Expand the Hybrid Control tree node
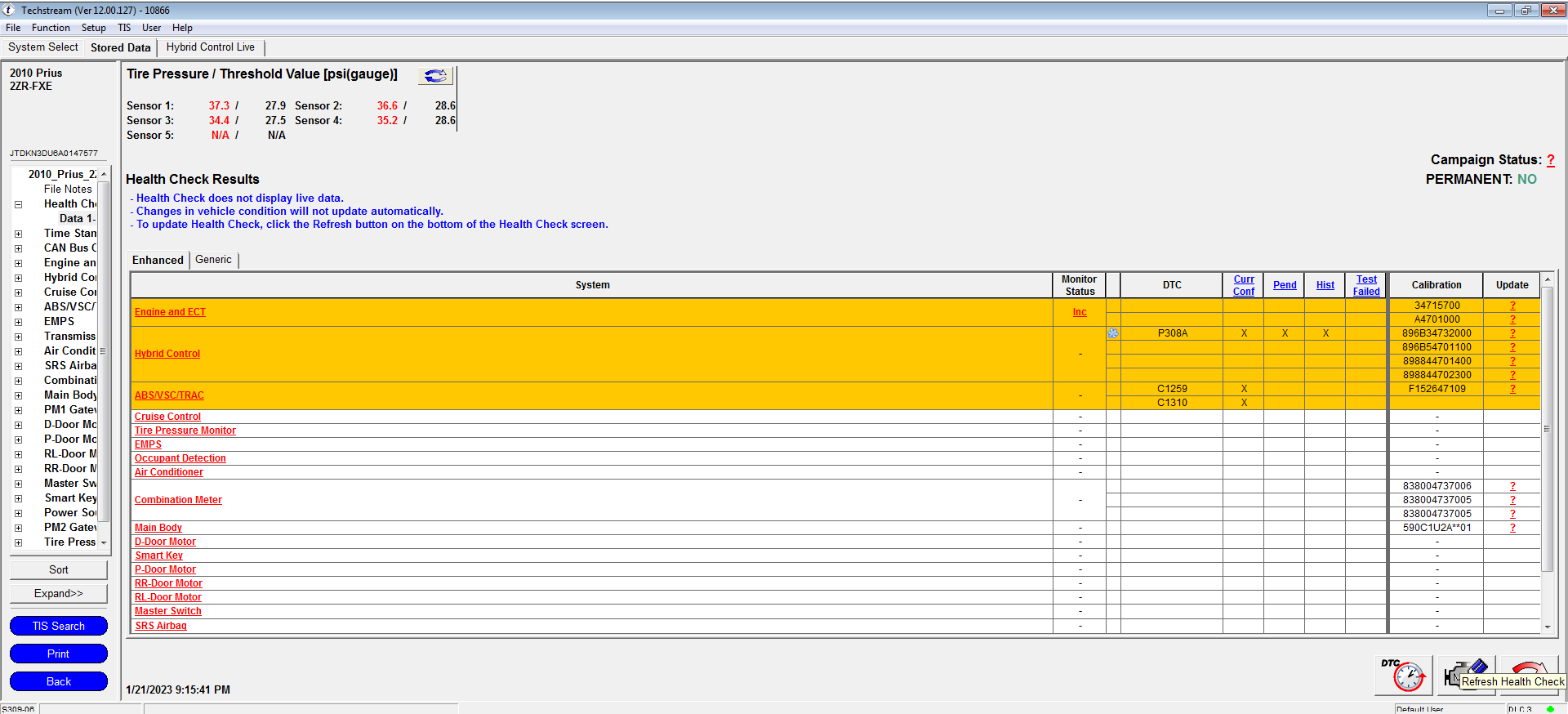The width and height of the screenshot is (1568, 714). tap(18, 278)
